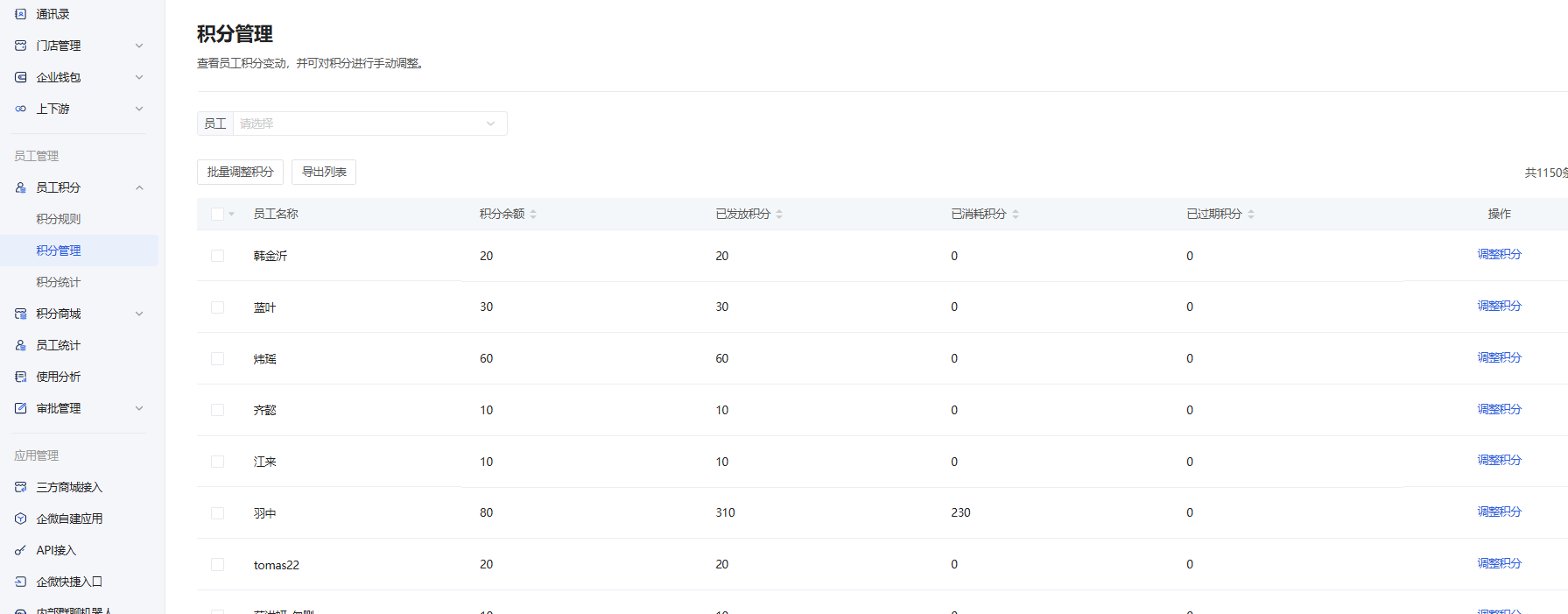Click the 导出列表 button
This screenshot has height=614, width=1568.
(324, 172)
